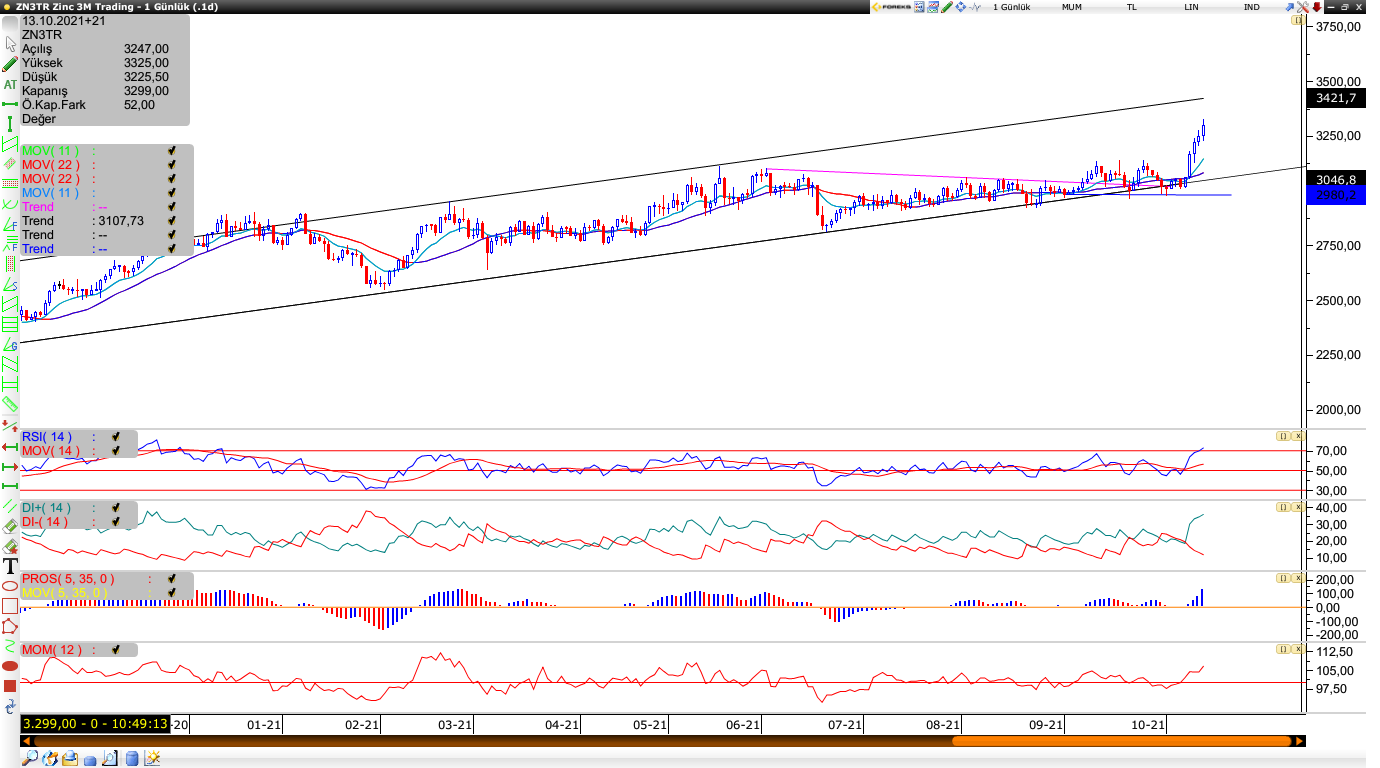Click the right scroll arrow of time scrollbar

1299,741
